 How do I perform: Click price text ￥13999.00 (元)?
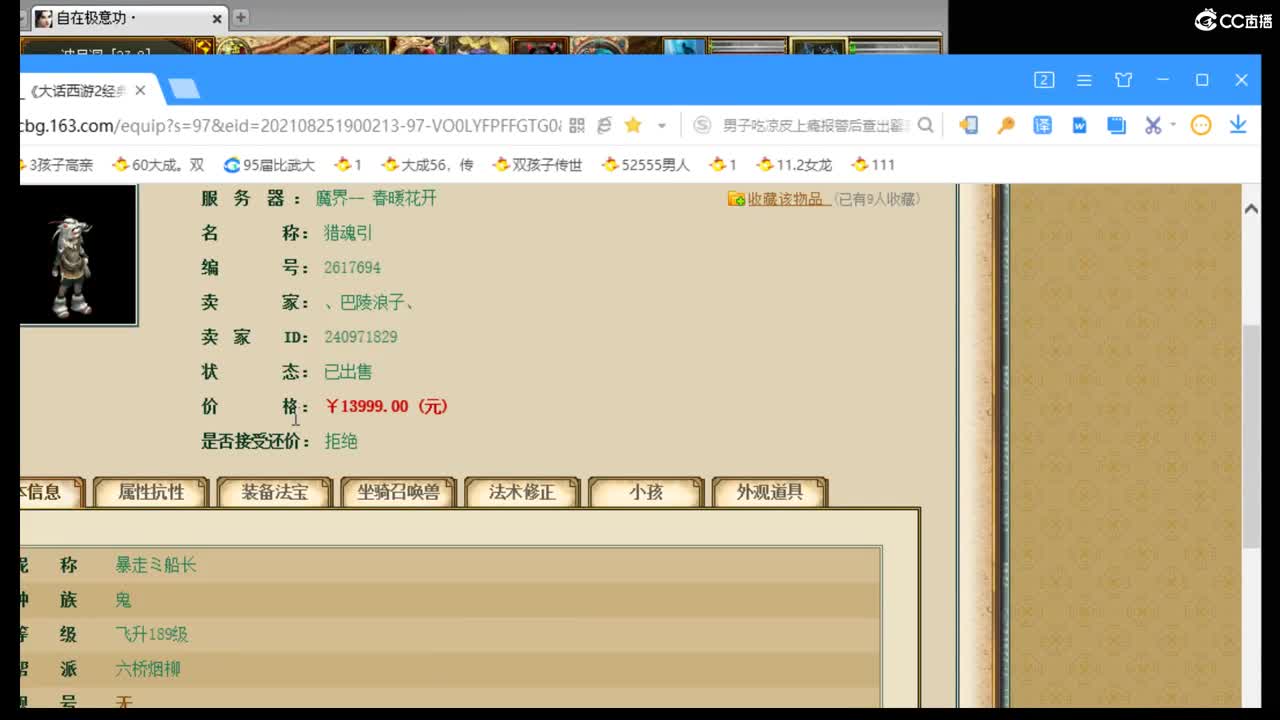tap(386, 406)
